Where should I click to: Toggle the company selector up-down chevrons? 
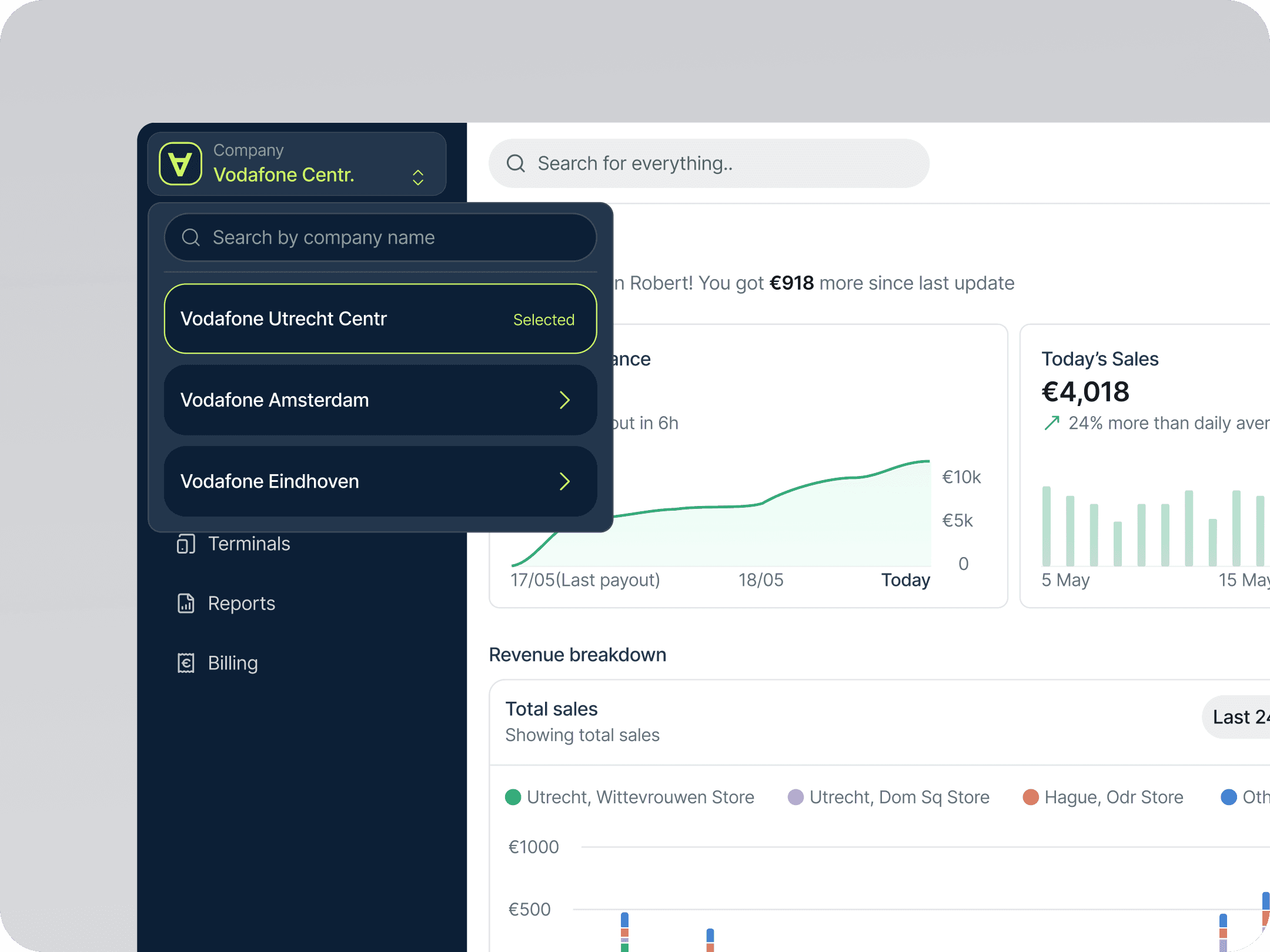click(418, 177)
